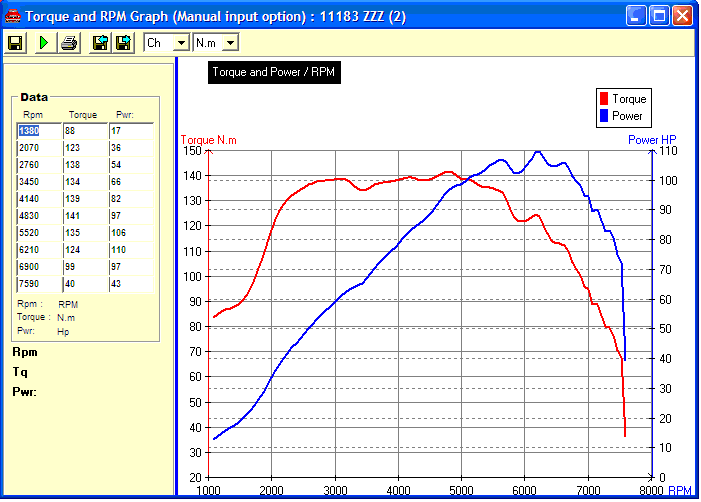Image resolution: width=701 pixels, height=502 pixels.
Task: Click the Save floppy disk icon
Action: click(16, 43)
